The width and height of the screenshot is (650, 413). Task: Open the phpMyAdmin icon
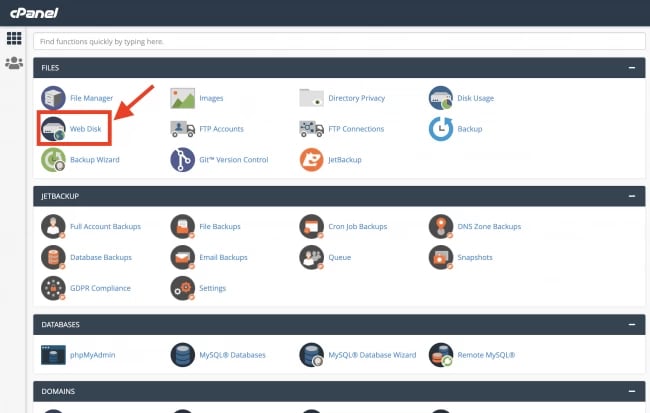pyautogui.click(x=53, y=355)
